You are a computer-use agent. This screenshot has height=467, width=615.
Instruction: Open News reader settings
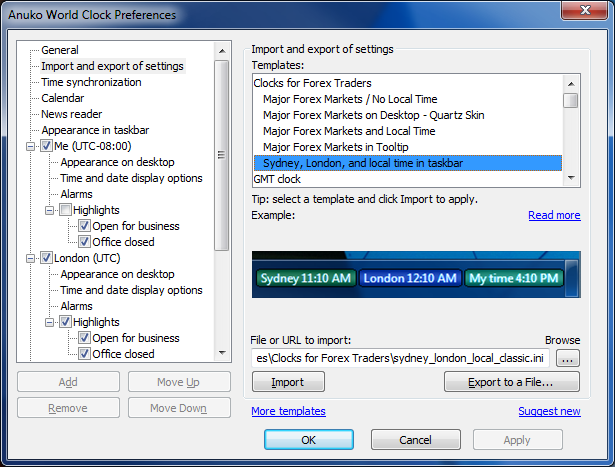click(x=72, y=114)
